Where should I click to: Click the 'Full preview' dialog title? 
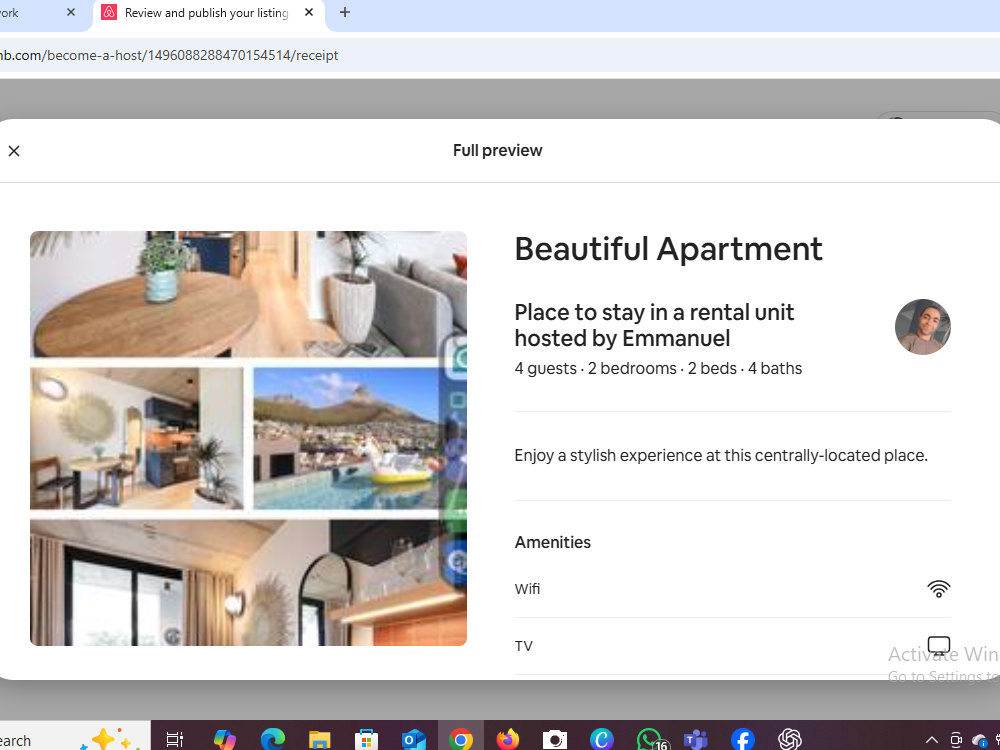497,151
